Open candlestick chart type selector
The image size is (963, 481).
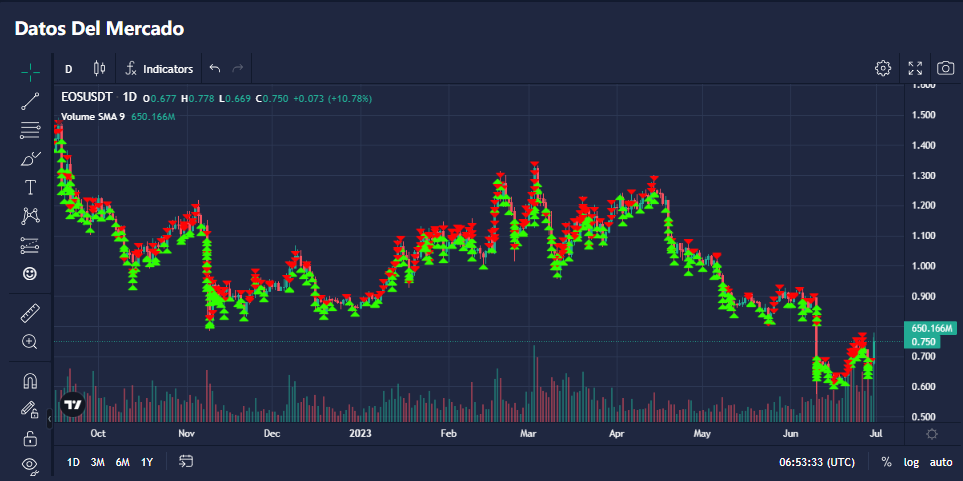98,69
